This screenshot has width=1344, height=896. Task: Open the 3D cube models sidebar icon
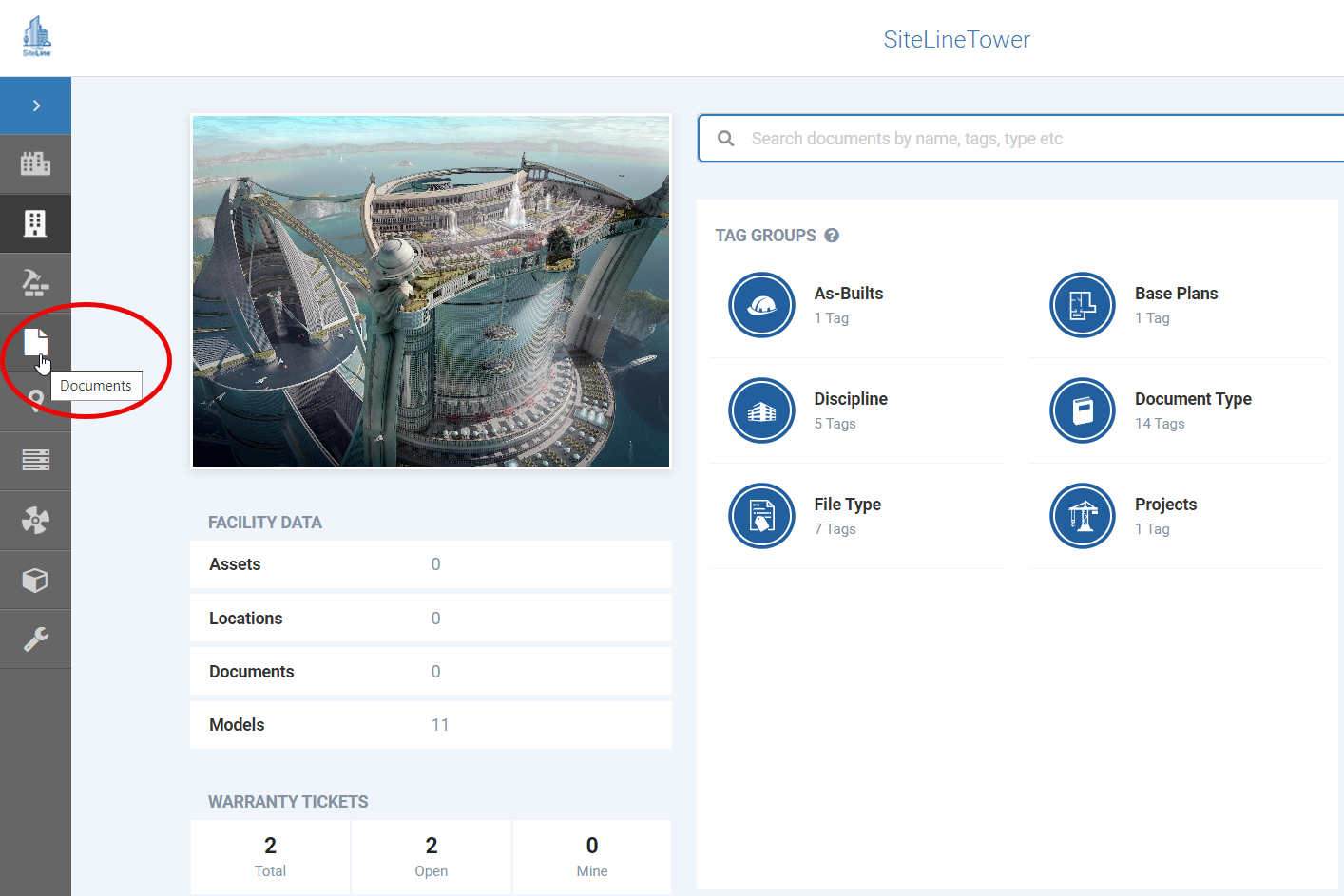tap(35, 580)
